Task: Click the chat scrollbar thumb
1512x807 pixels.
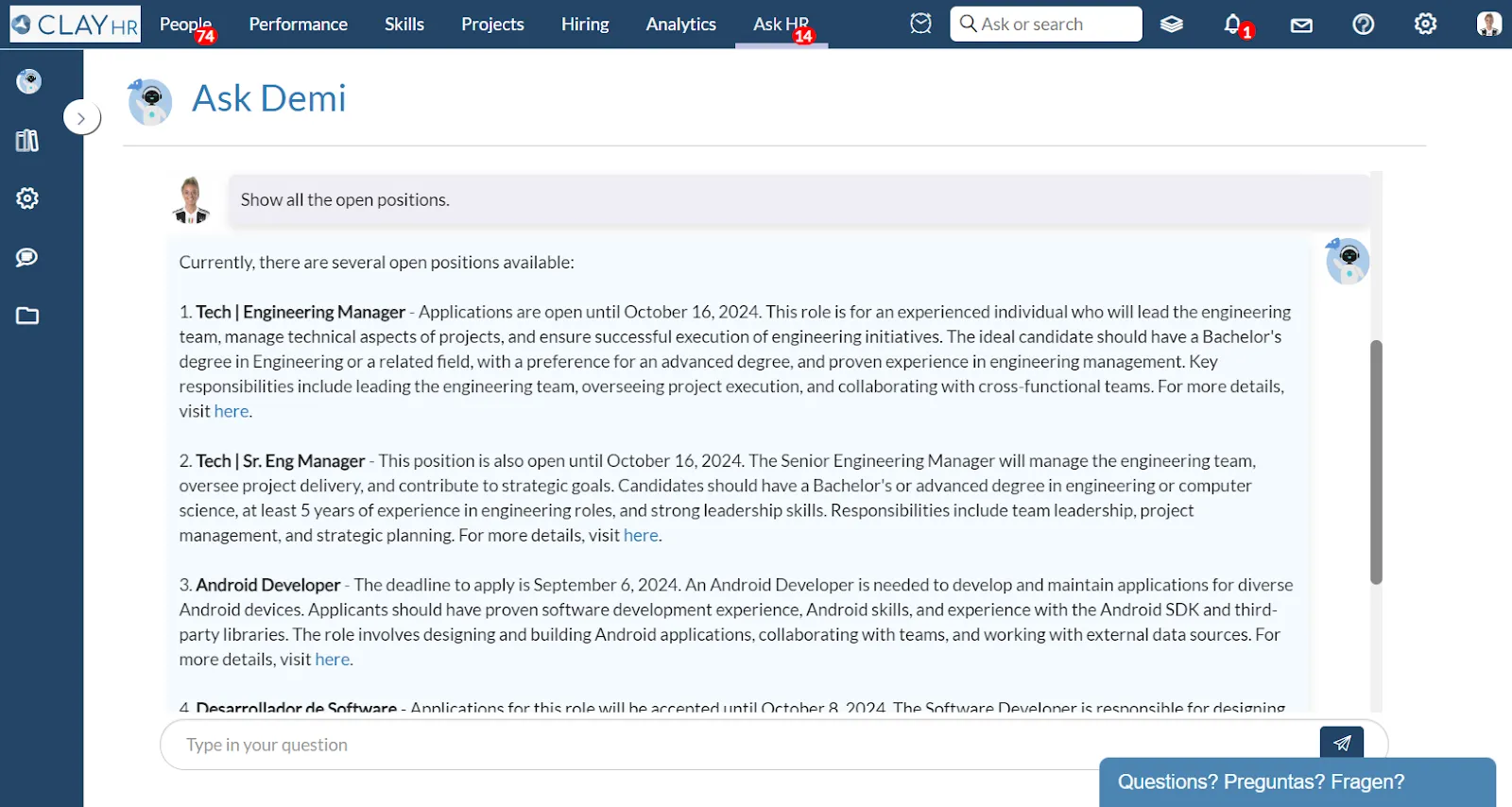Action: tap(1376, 462)
